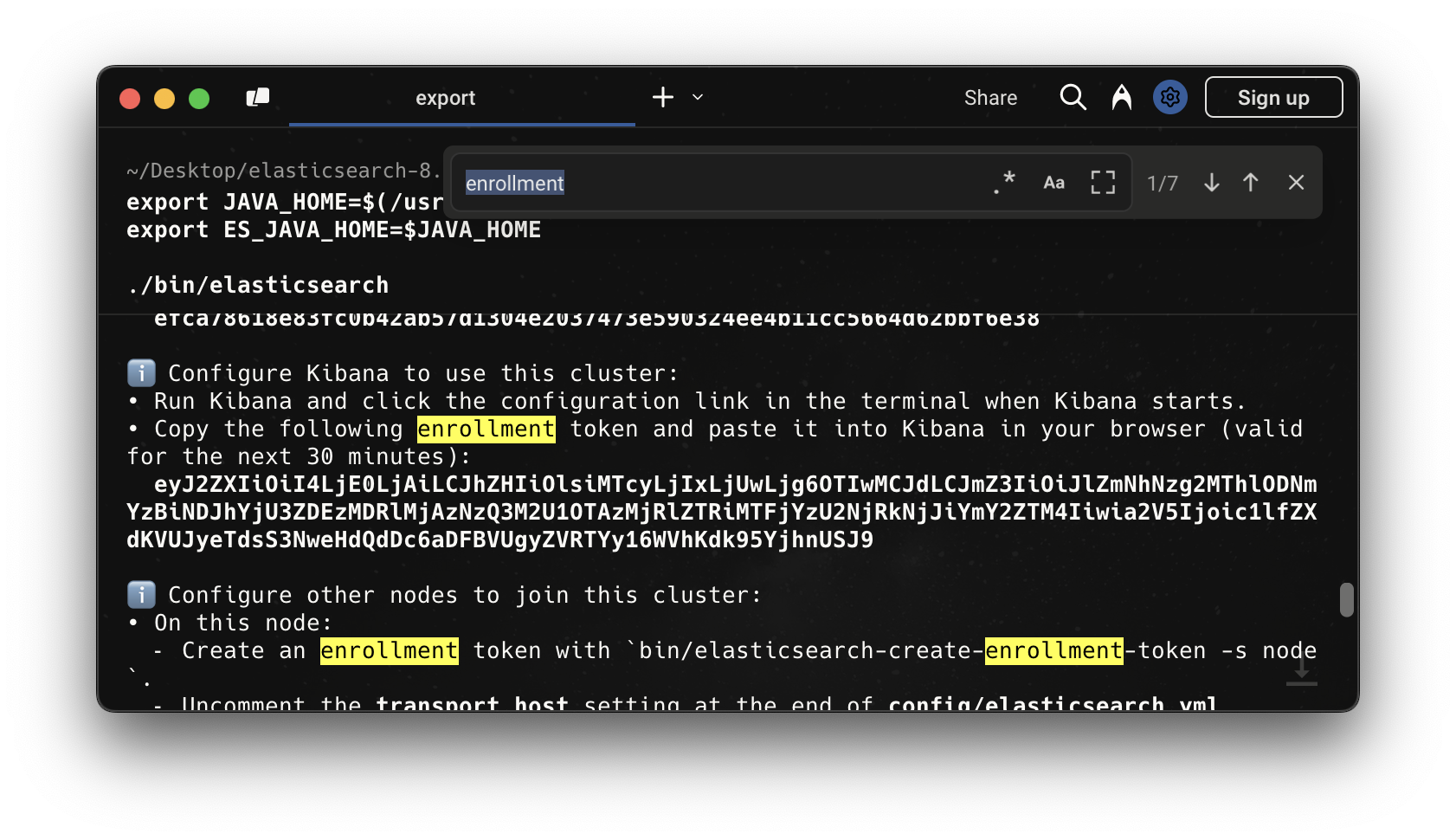Open the Warp AI panel icon

[x=1121, y=98]
